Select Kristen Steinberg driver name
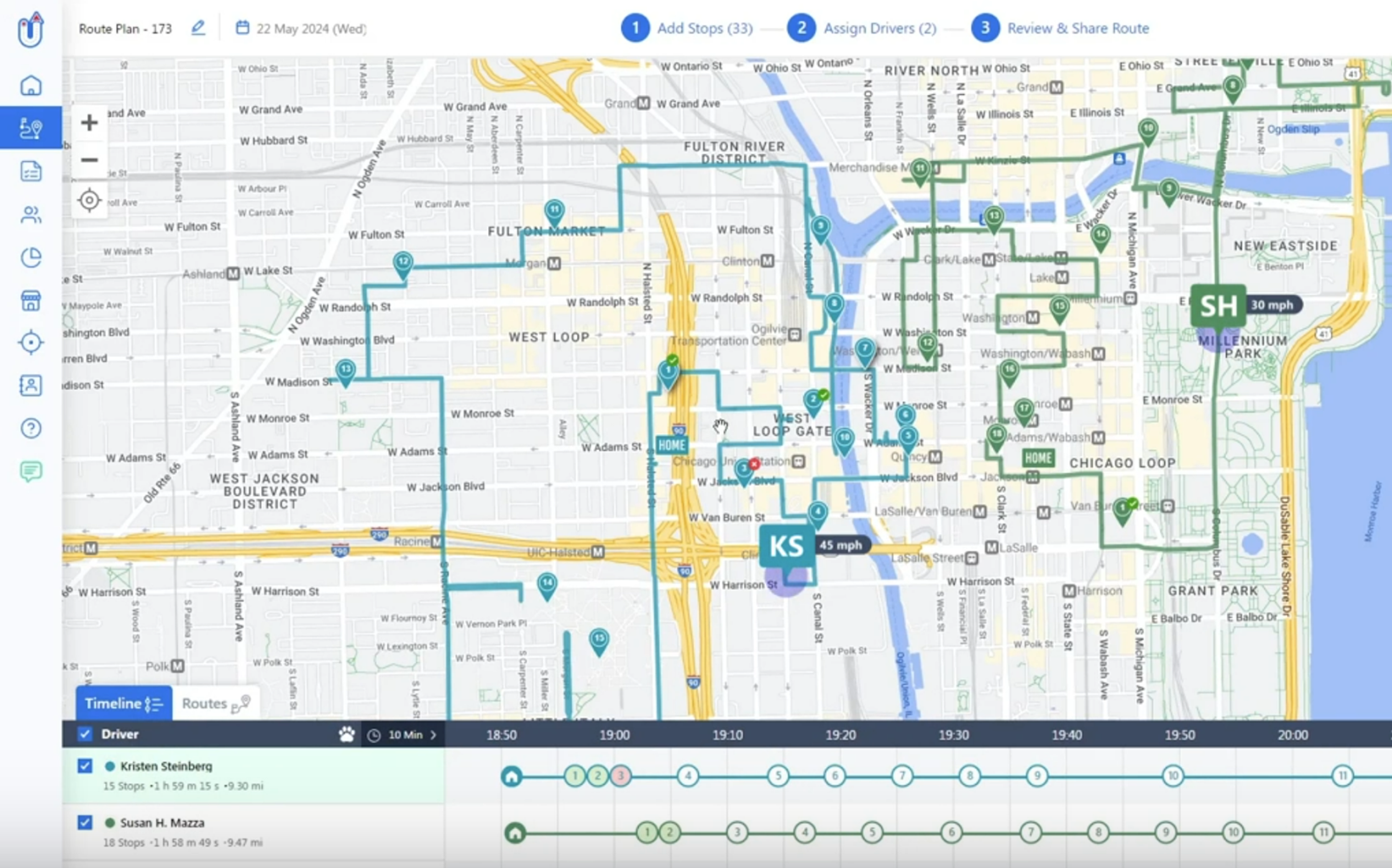1392x868 pixels. 166,767
